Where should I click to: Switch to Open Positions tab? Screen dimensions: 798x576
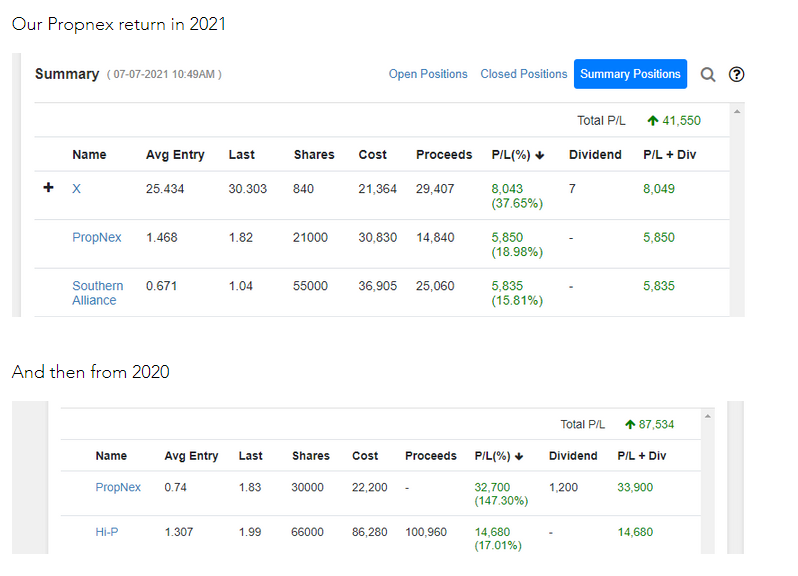(x=428, y=74)
